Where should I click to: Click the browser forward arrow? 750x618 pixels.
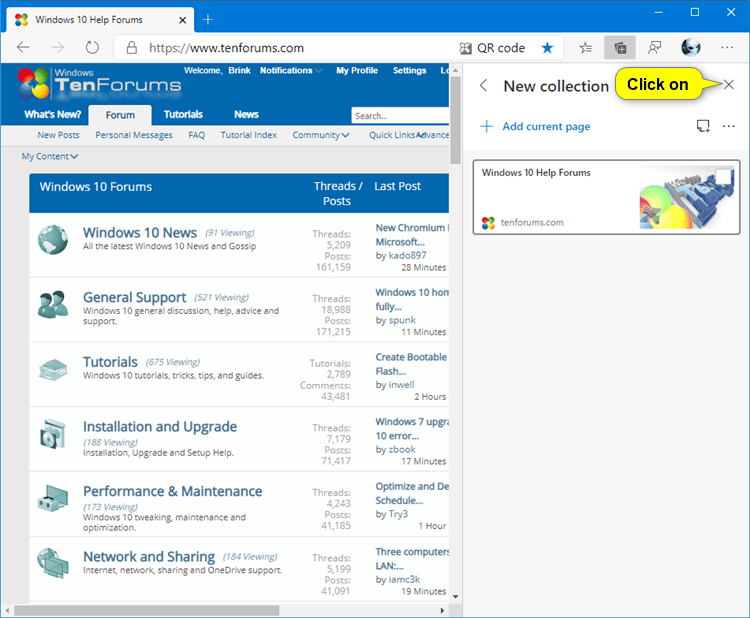[x=57, y=47]
